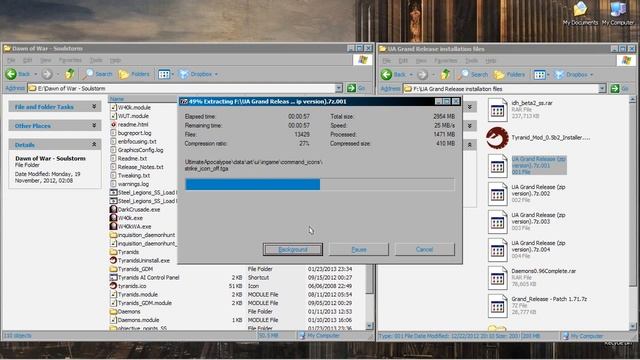The height and width of the screenshot is (360, 640).
Task: Open Search in UA Grand Release window
Action: (x=473, y=74)
